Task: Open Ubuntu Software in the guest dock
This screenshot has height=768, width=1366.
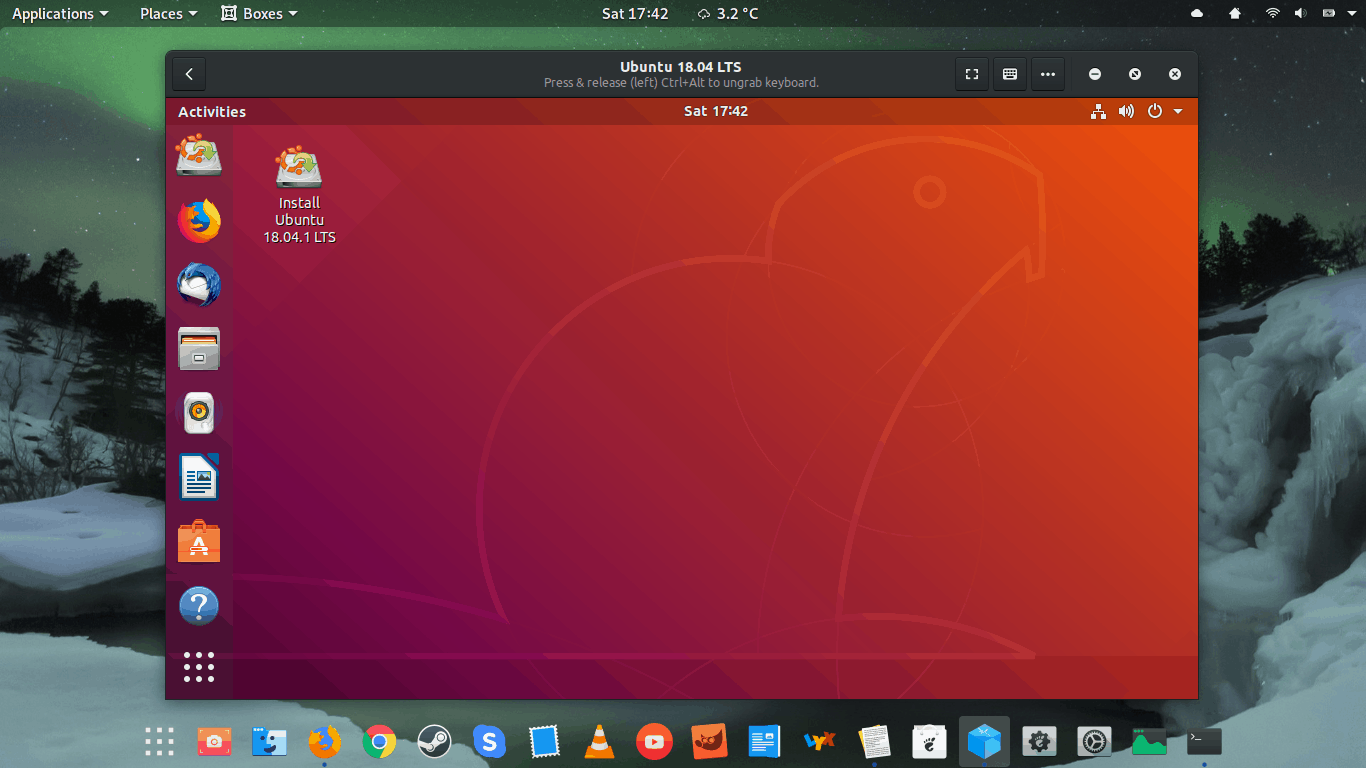Action: [x=199, y=541]
